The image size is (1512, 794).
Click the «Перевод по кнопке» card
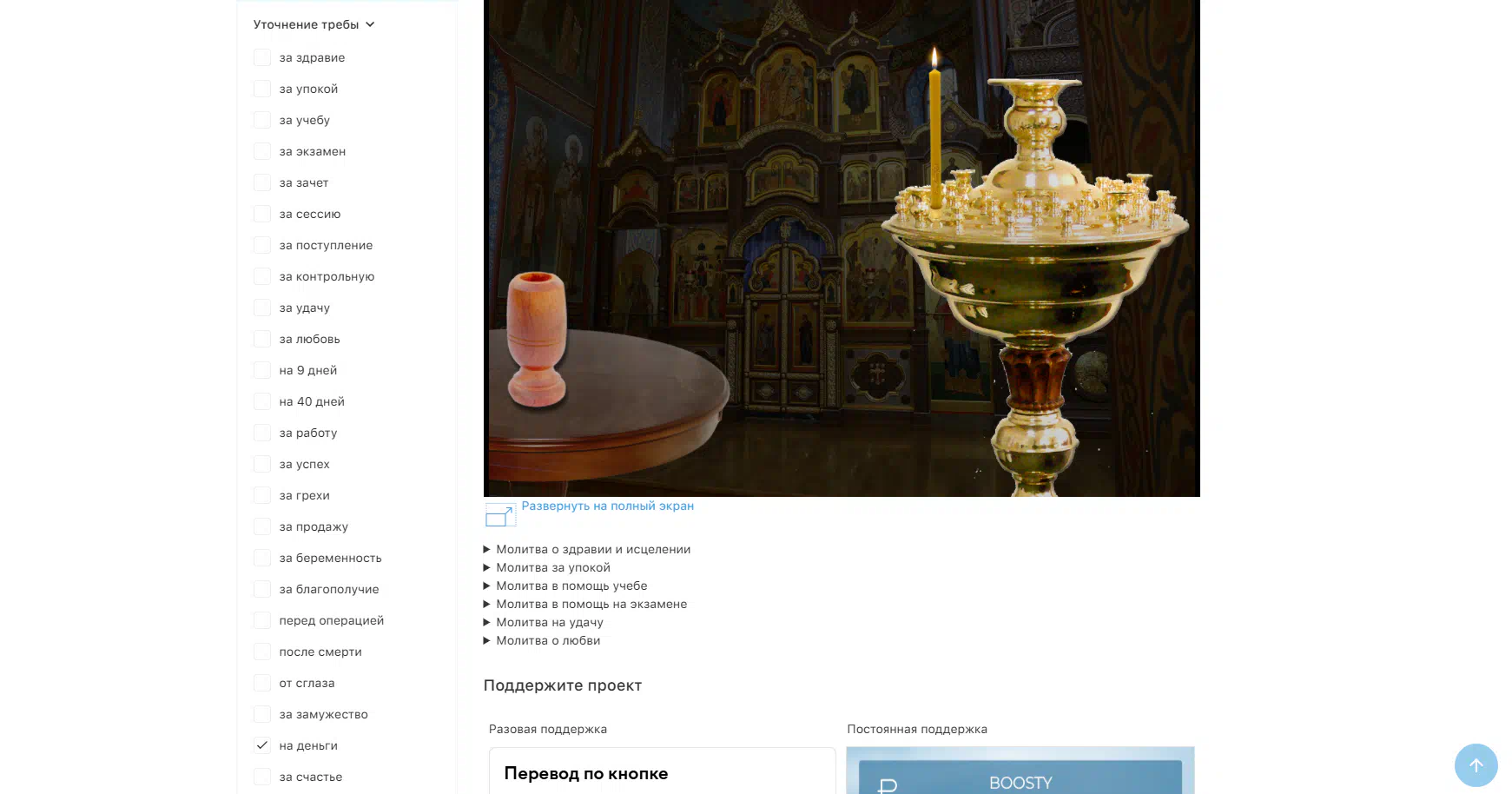pyautogui.click(x=663, y=771)
